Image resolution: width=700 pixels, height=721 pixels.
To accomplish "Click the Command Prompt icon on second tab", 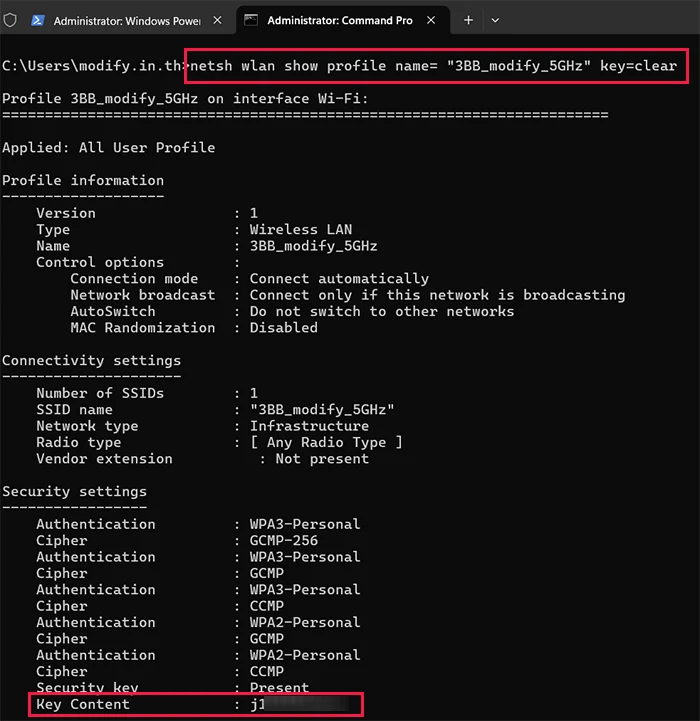I will (251, 20).
